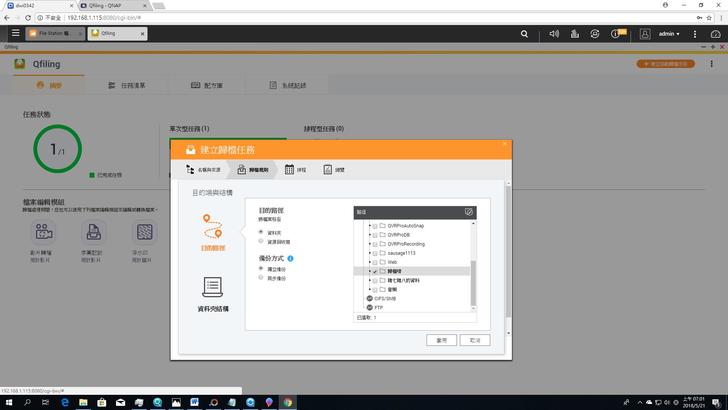Open QTS search magnifier icon
The image size is (728, 410).
pos(526,33)
